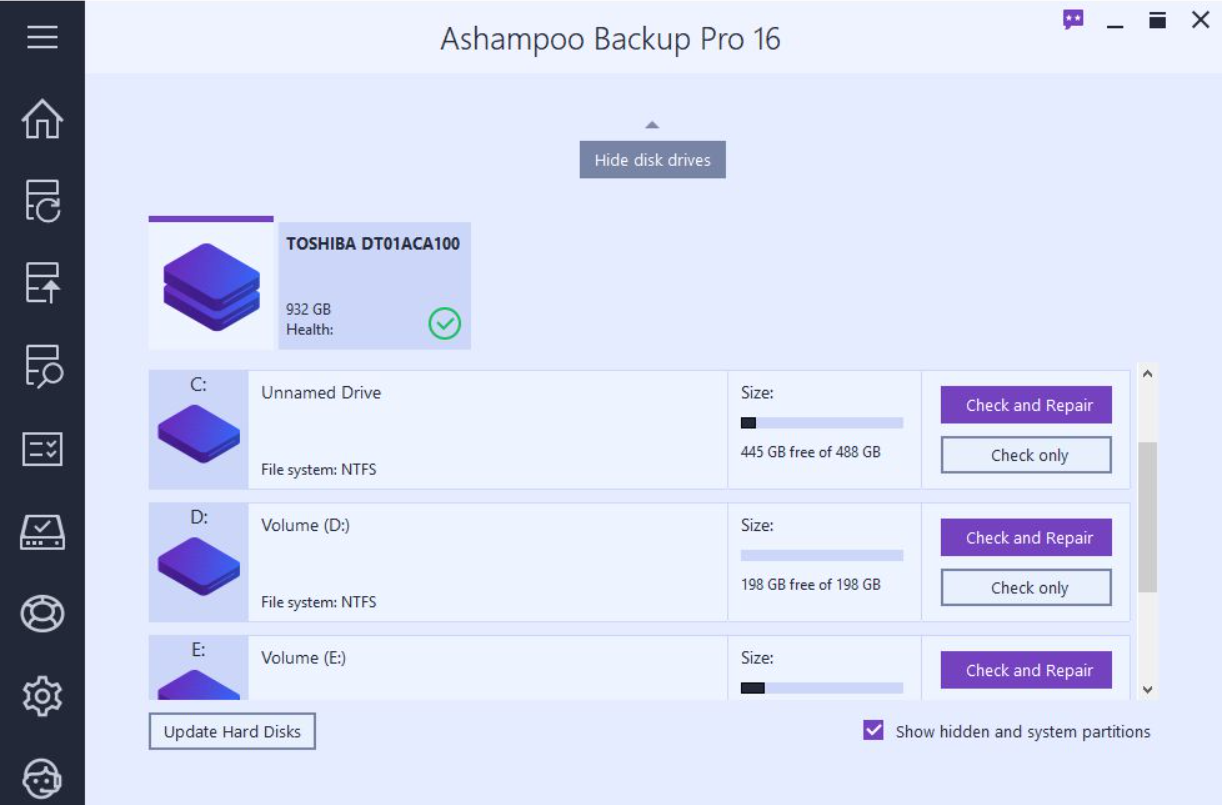Click the Update Hard Disks button
This screenshot has height=805, width=1222.
(232, 731)
